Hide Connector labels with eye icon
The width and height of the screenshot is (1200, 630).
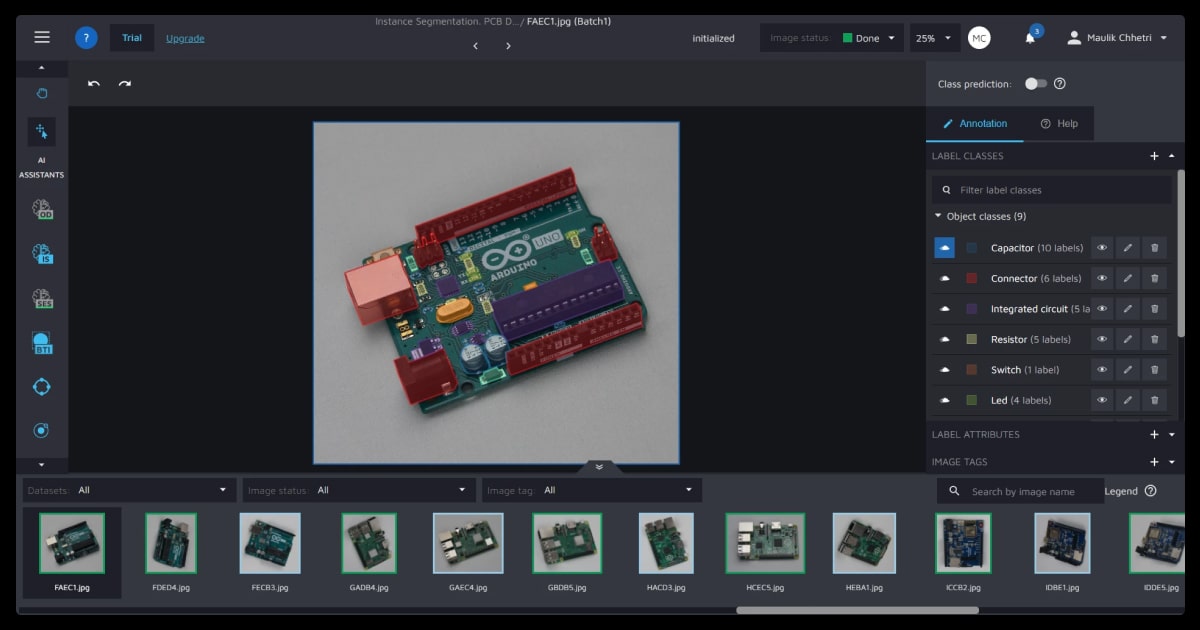pos(1102,278)
